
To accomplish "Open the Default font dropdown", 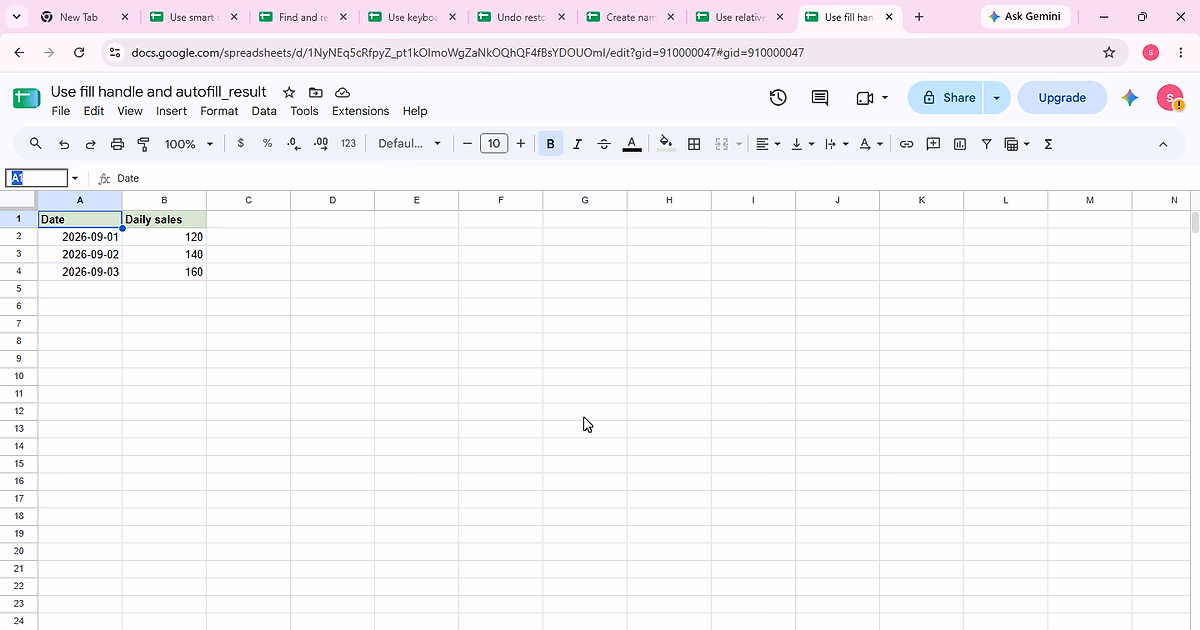I will pyautogui.click(x=409, y=144).
